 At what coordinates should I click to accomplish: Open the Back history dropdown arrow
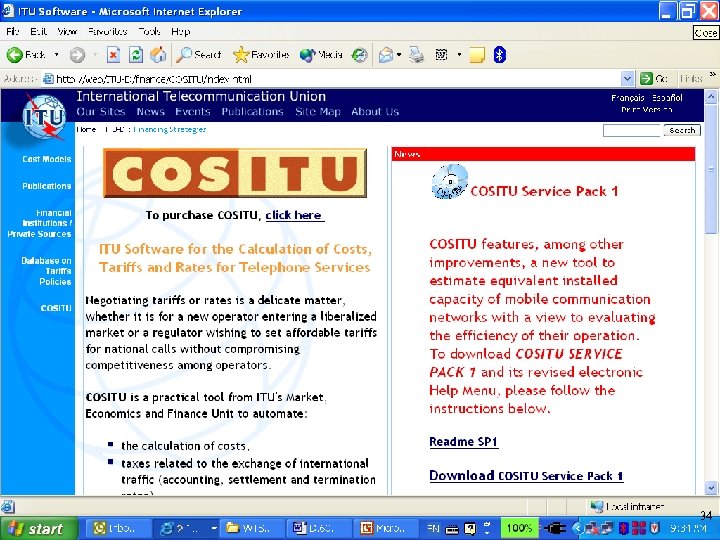click(56, 55)
